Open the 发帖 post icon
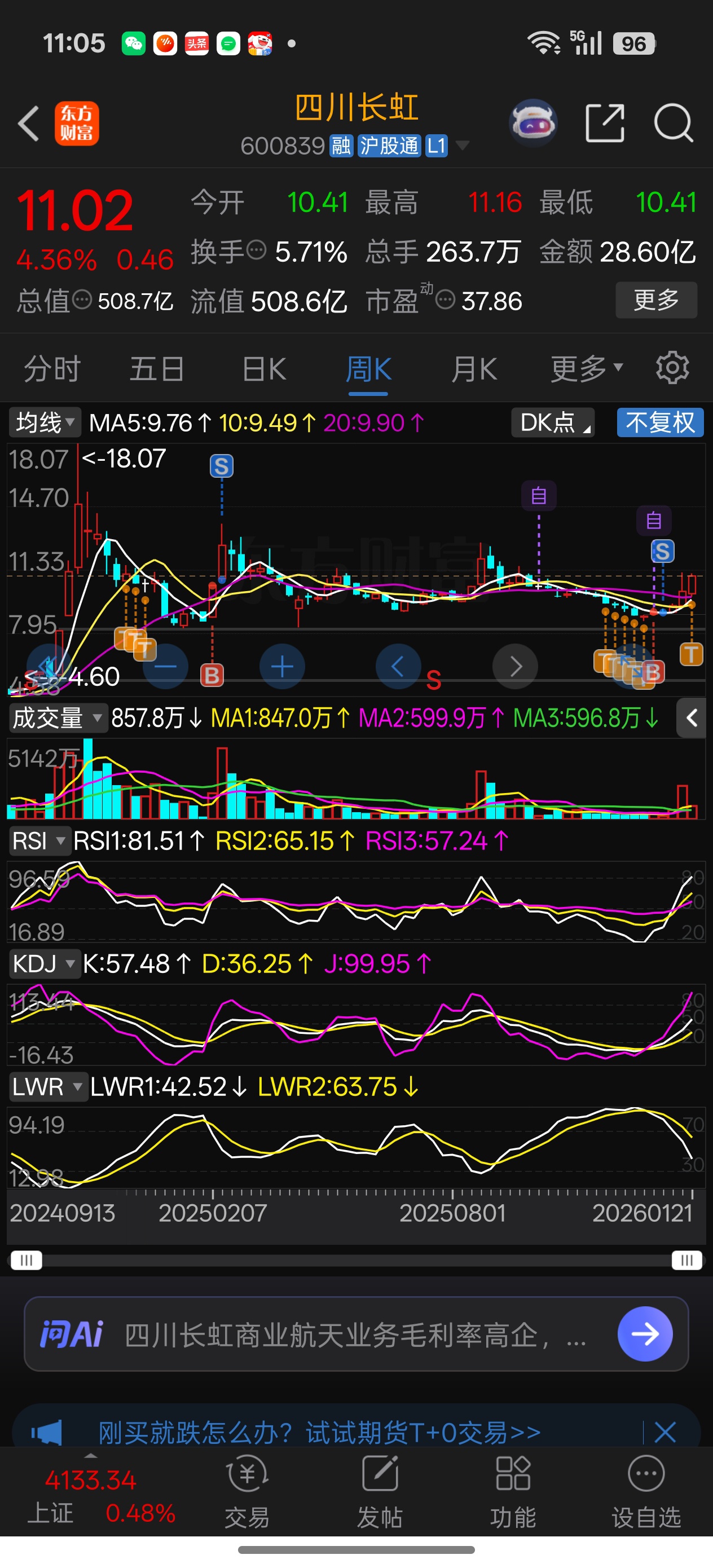This screenshot has height=1568, width=713. (x=380, y=1491)
